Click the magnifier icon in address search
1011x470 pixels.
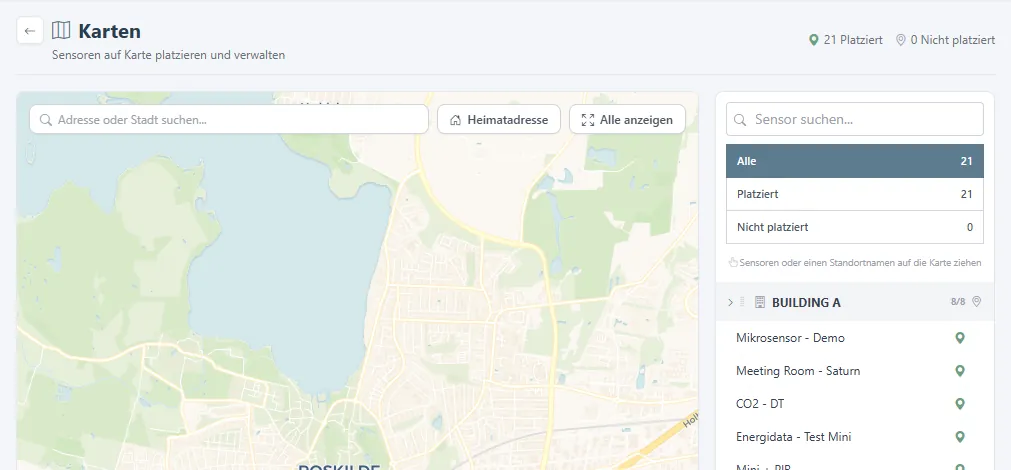pyautogui.click(x=46, y=120)
